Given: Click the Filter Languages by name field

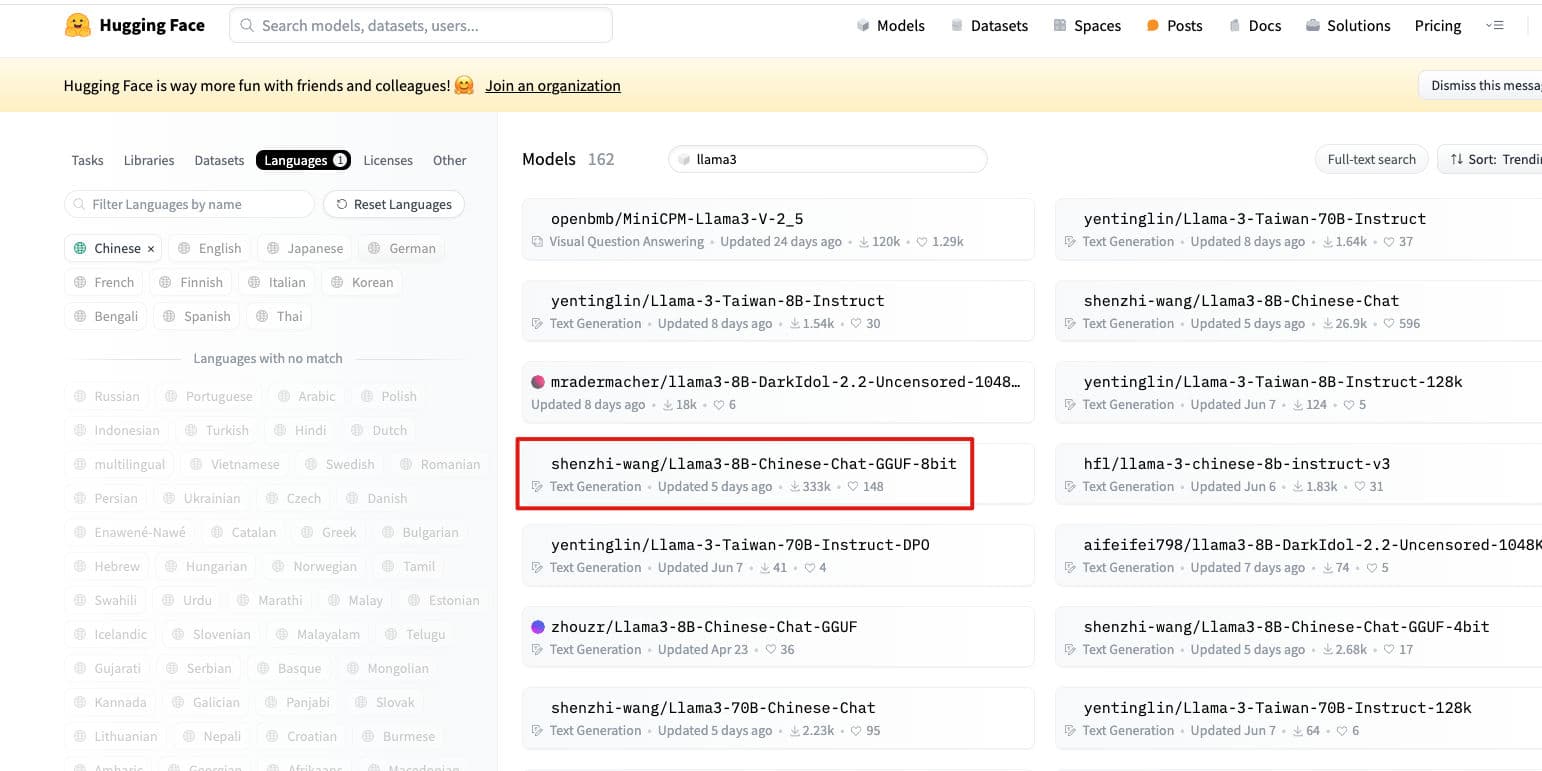Looking at the screenshot, I should [190, 204].
